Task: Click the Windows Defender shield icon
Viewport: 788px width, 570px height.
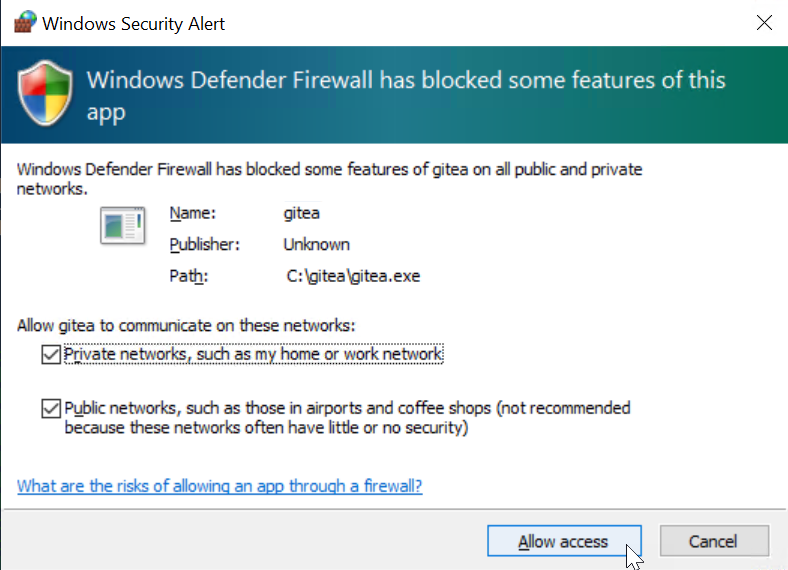Action: 45,93
